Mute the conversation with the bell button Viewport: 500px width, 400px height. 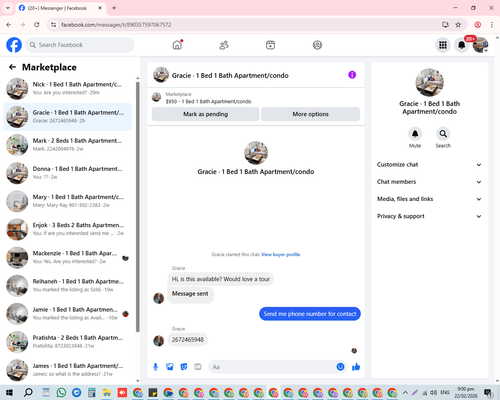coord(415,134)
